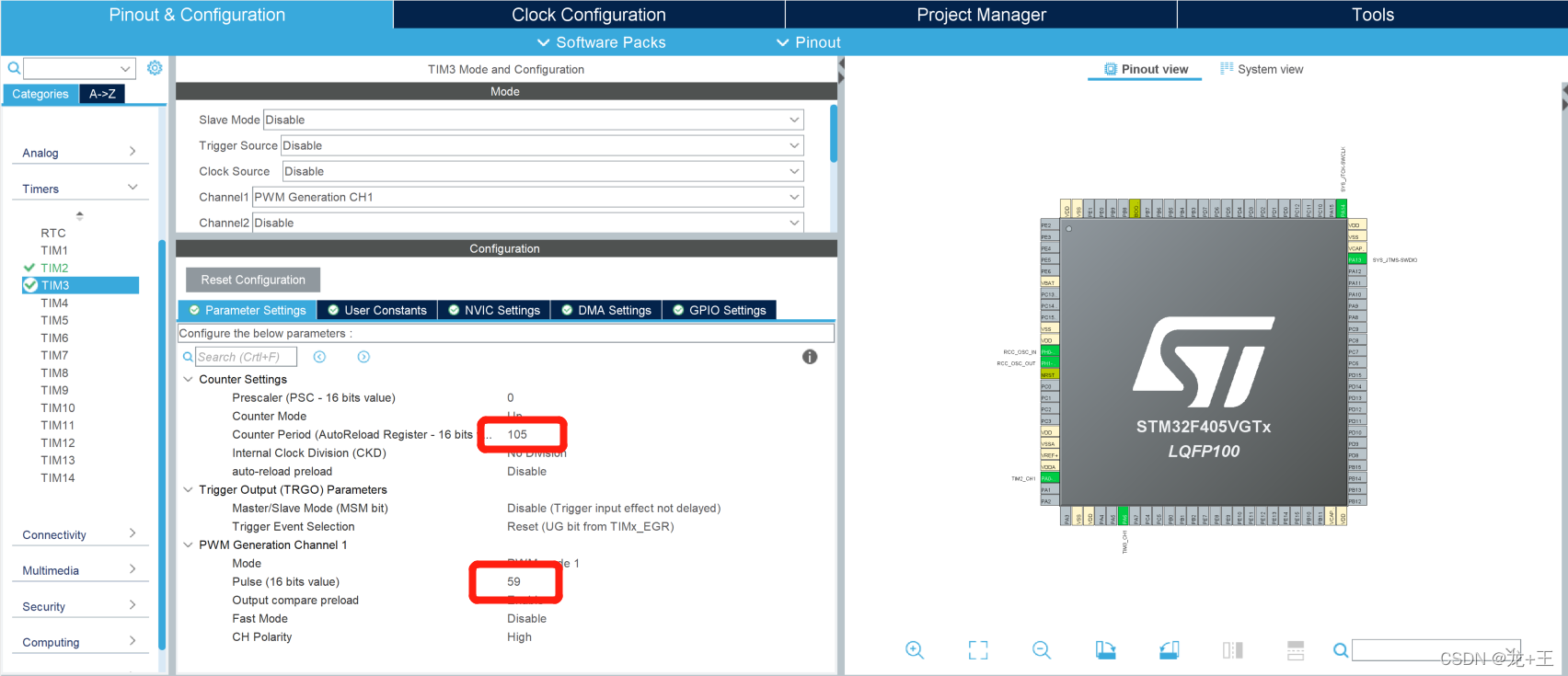Image resolution: width=1568 pixels, height=676 pixels.
Task: Rotate the chip counter-clockwise
Action: pos(1169,650)
